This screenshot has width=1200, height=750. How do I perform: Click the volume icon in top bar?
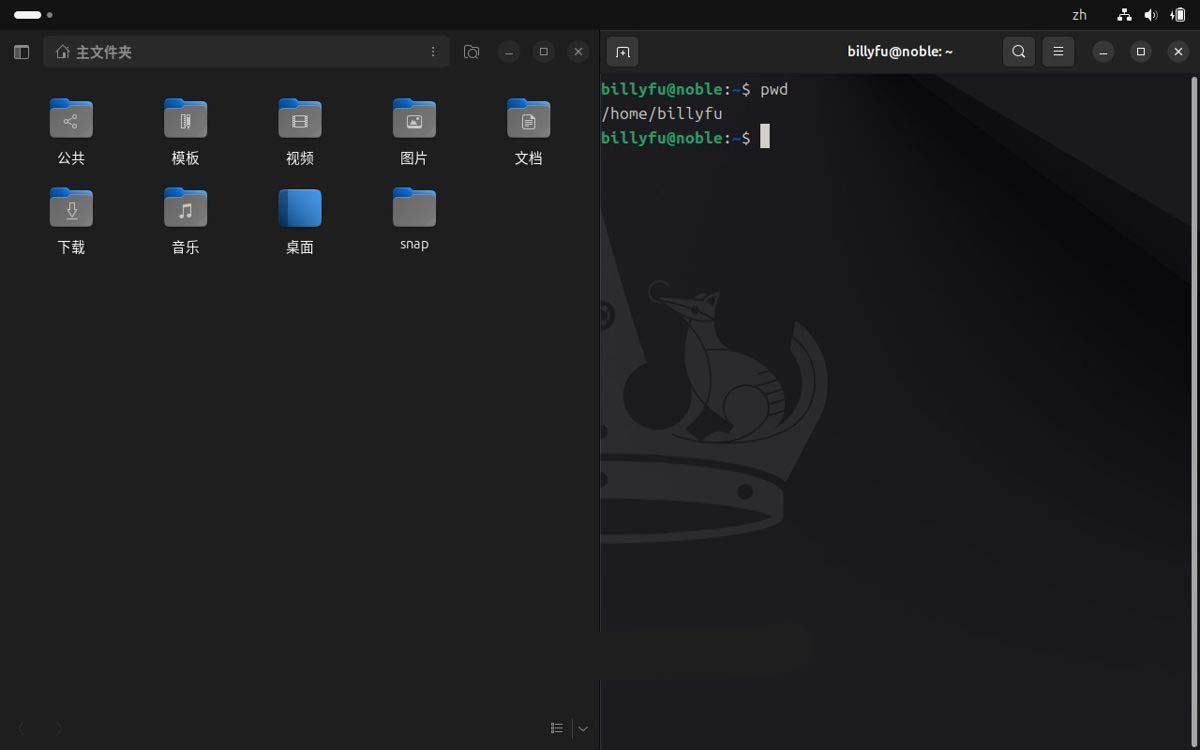click(1151, 15)
